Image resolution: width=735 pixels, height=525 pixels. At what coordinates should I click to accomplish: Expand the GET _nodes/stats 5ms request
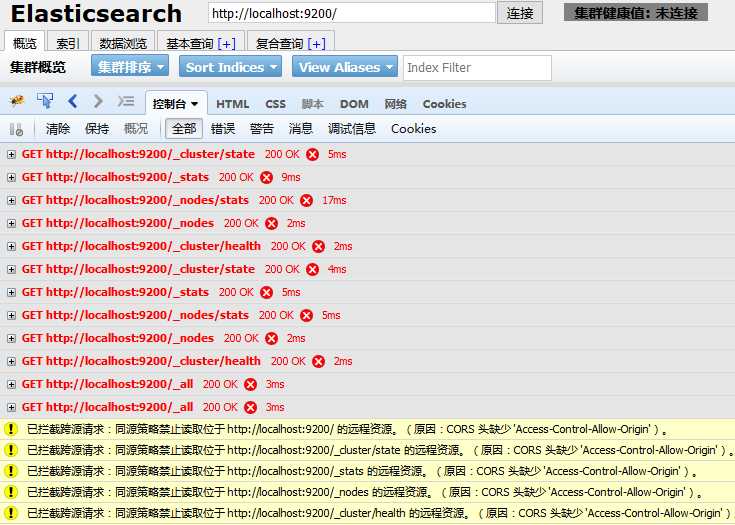pyautogui.click(x=11, y=315)
